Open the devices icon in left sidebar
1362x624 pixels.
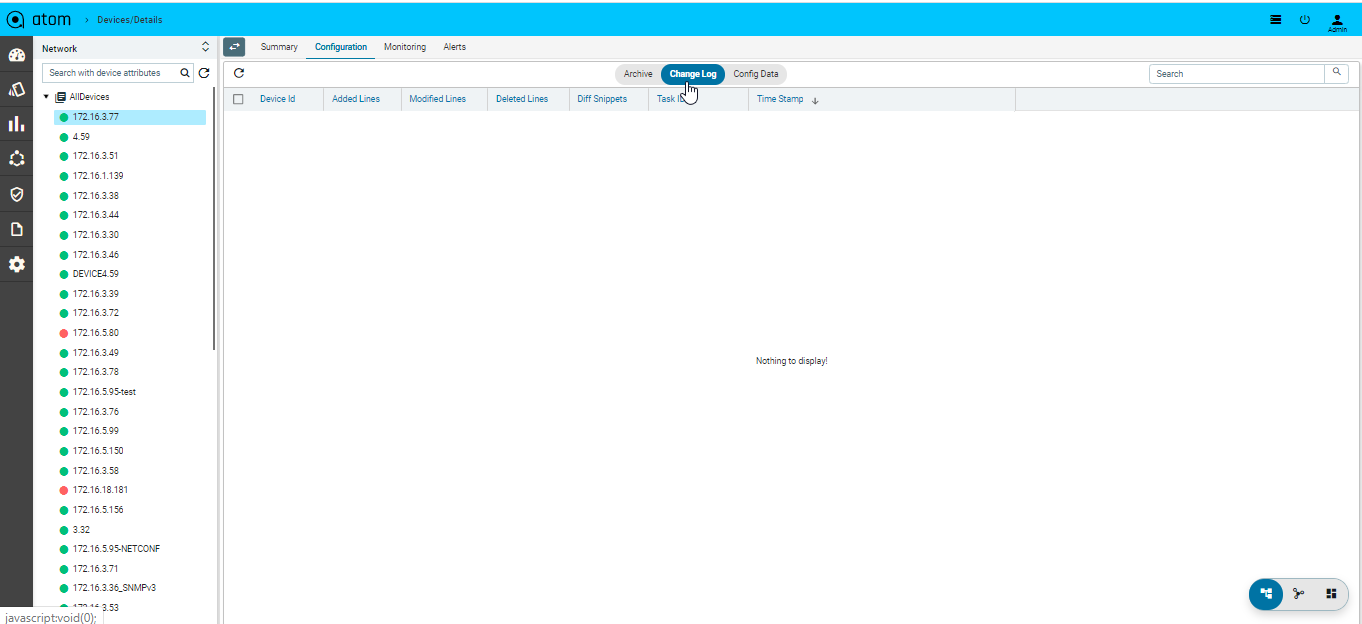[16, 89]
